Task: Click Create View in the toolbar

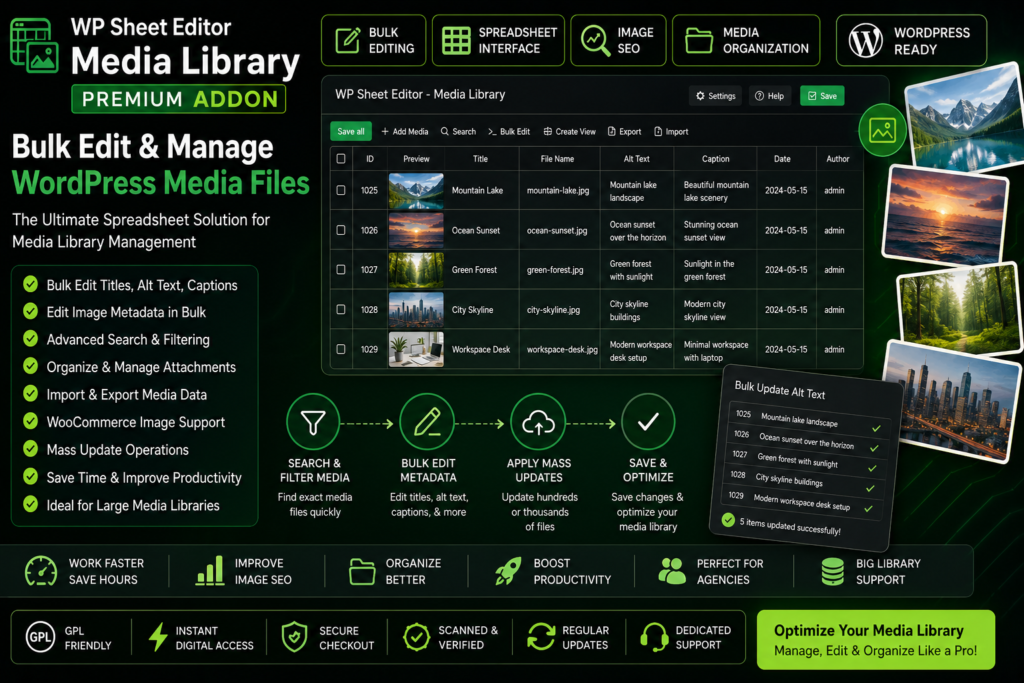Action: (569, 131)
